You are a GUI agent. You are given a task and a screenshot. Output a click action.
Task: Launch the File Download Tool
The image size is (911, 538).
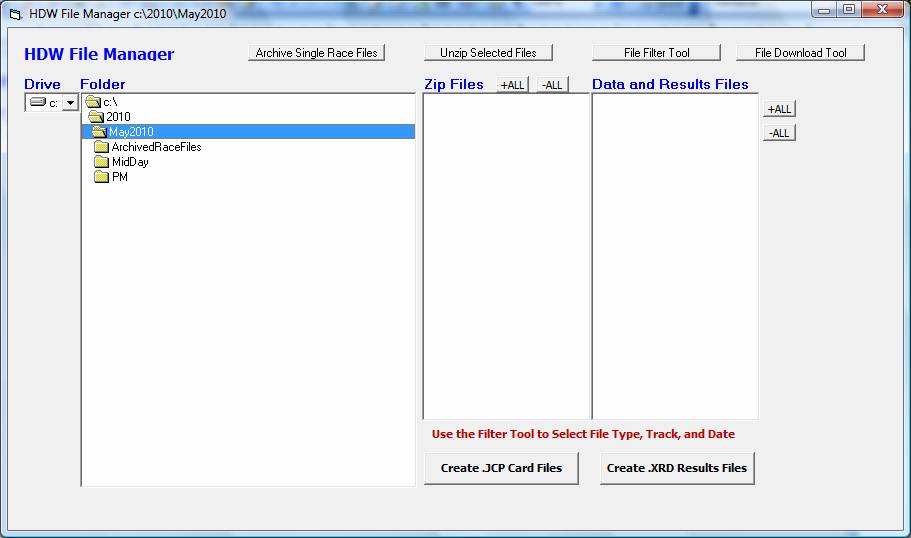[800, 53]
